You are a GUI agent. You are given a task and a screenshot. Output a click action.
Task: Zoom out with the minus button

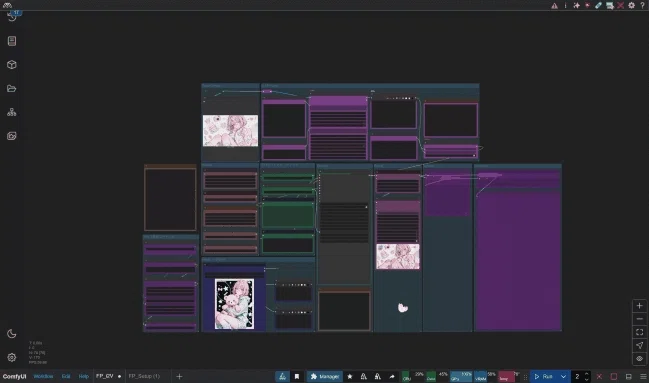639,319
